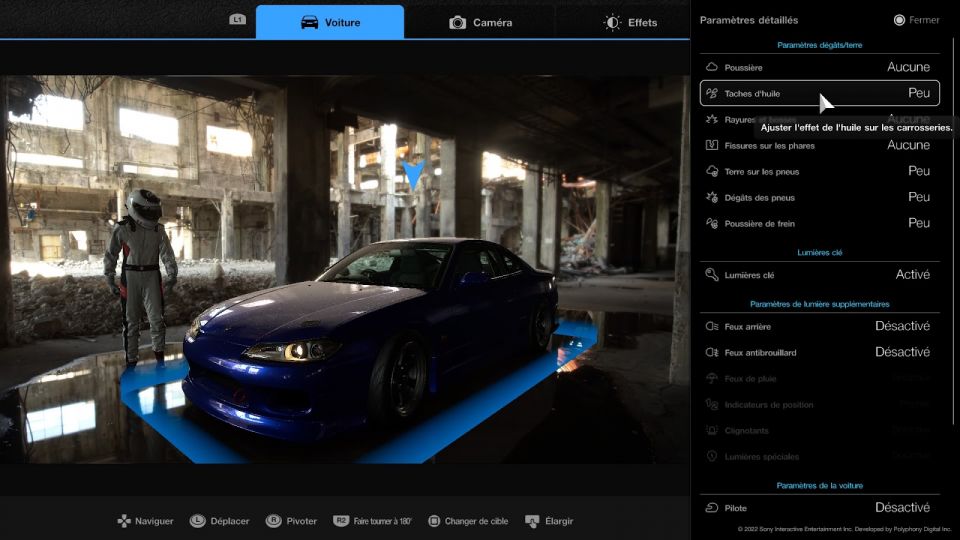The height and width of the screenshot is (540, 960).
Task: Click the Poussière de frein icon
Action: [711, 223]
